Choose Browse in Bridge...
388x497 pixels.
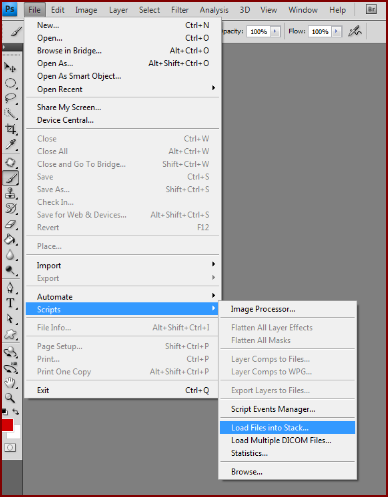[x=123, y=51]
